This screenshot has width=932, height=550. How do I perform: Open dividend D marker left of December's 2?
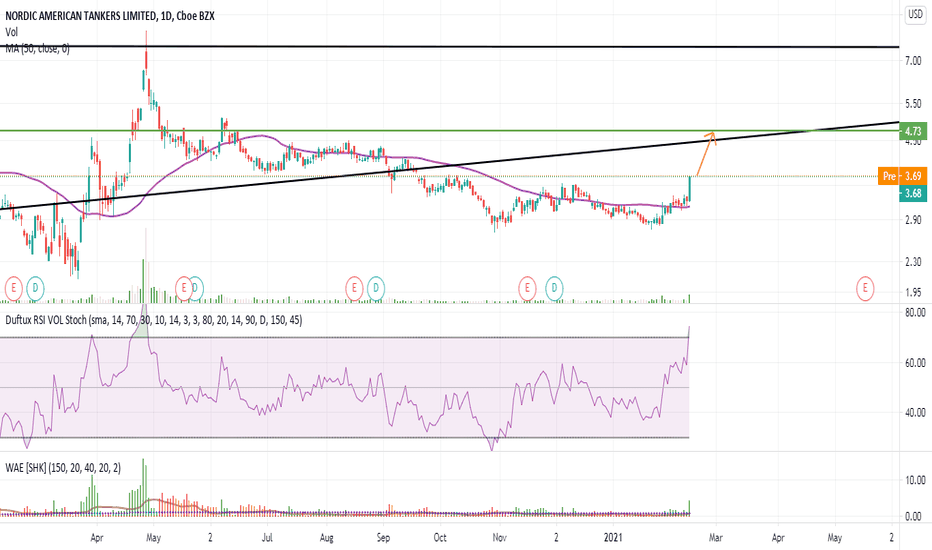tap(555, 288)
